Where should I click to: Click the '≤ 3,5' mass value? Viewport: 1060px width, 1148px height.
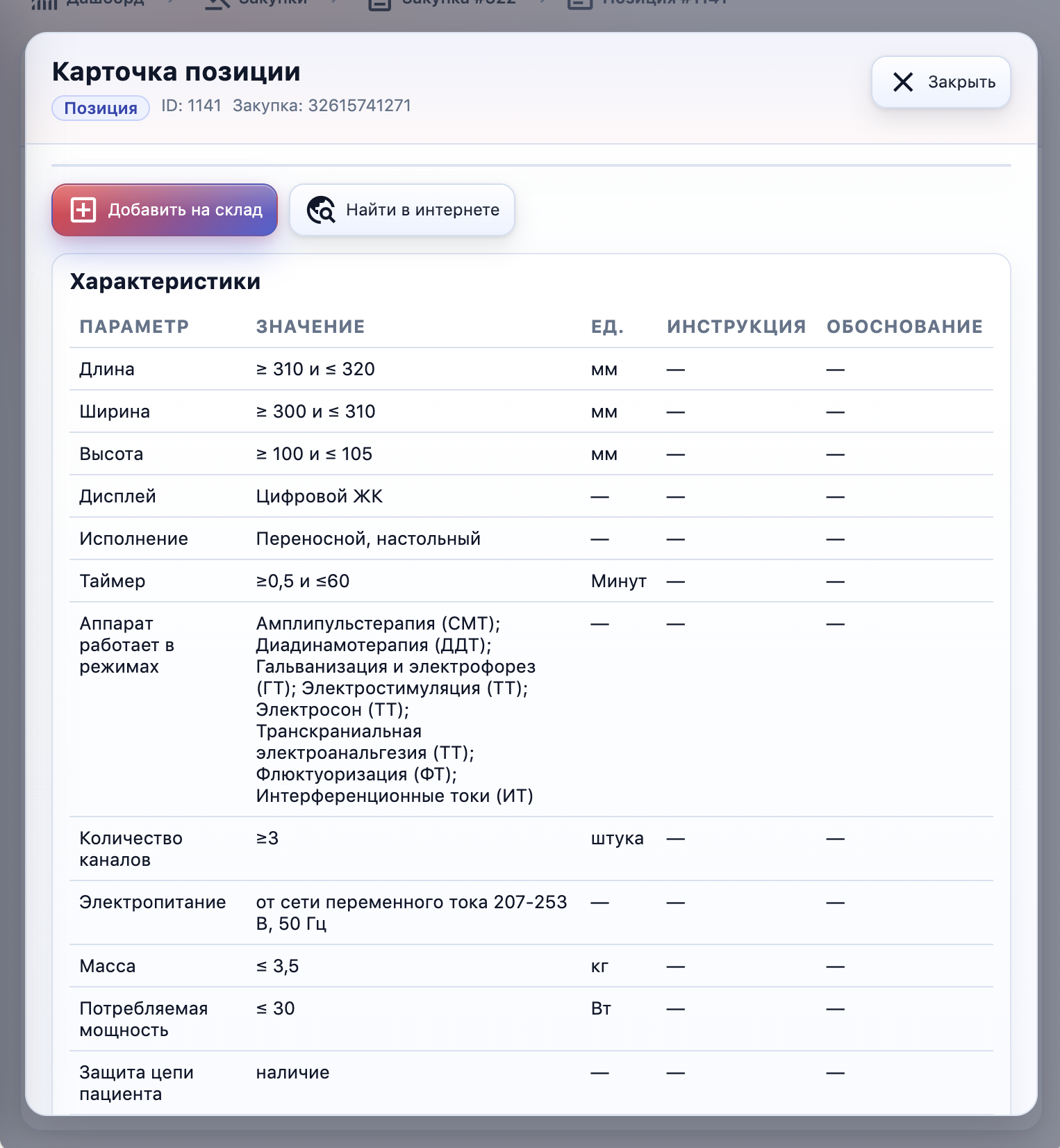[x=277, y=966]
